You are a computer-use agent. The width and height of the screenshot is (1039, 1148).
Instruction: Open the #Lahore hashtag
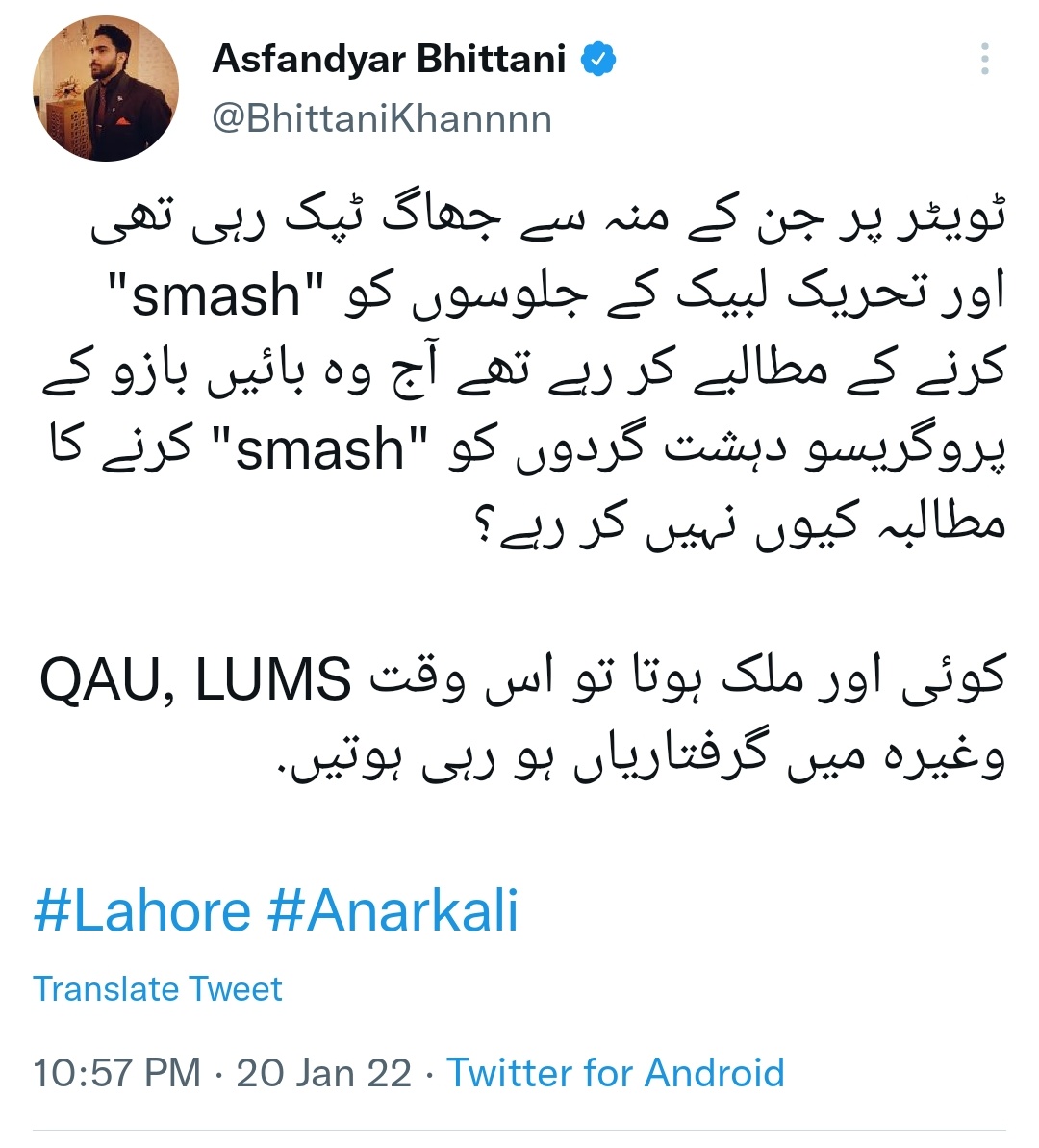point(142,910)
